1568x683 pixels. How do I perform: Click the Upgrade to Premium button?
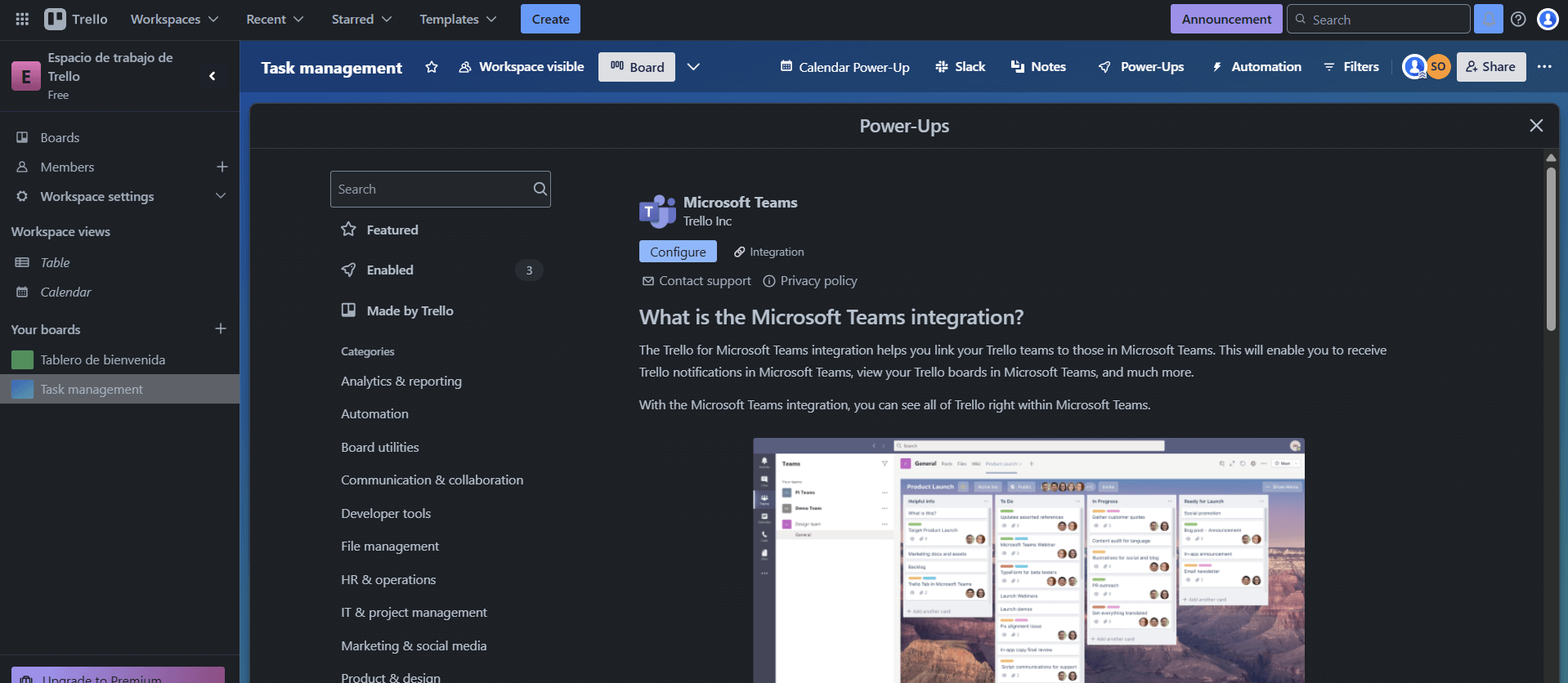(x=118, y=675)
